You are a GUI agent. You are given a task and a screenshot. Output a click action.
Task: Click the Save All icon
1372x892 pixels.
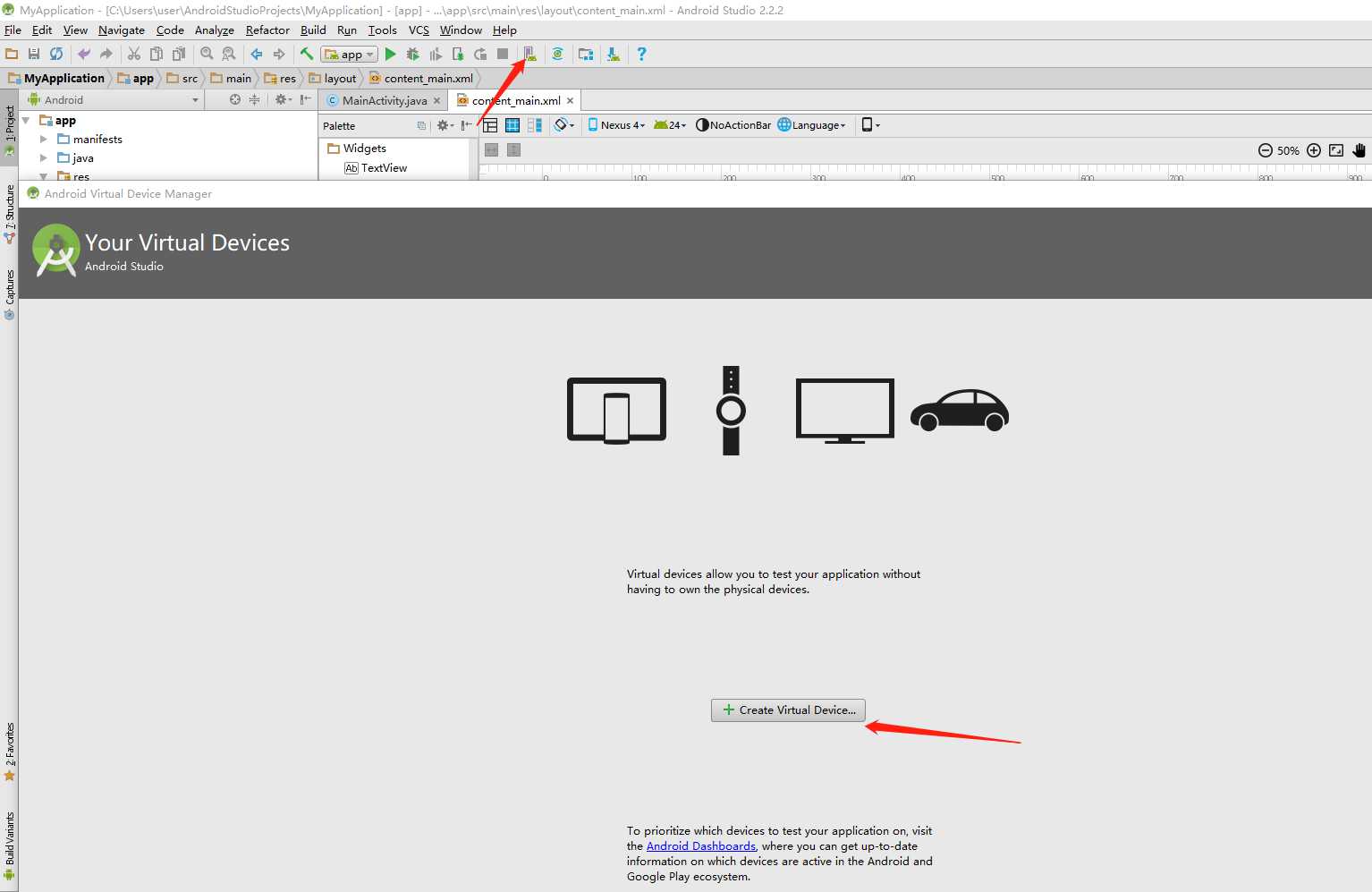click(34, 54)
